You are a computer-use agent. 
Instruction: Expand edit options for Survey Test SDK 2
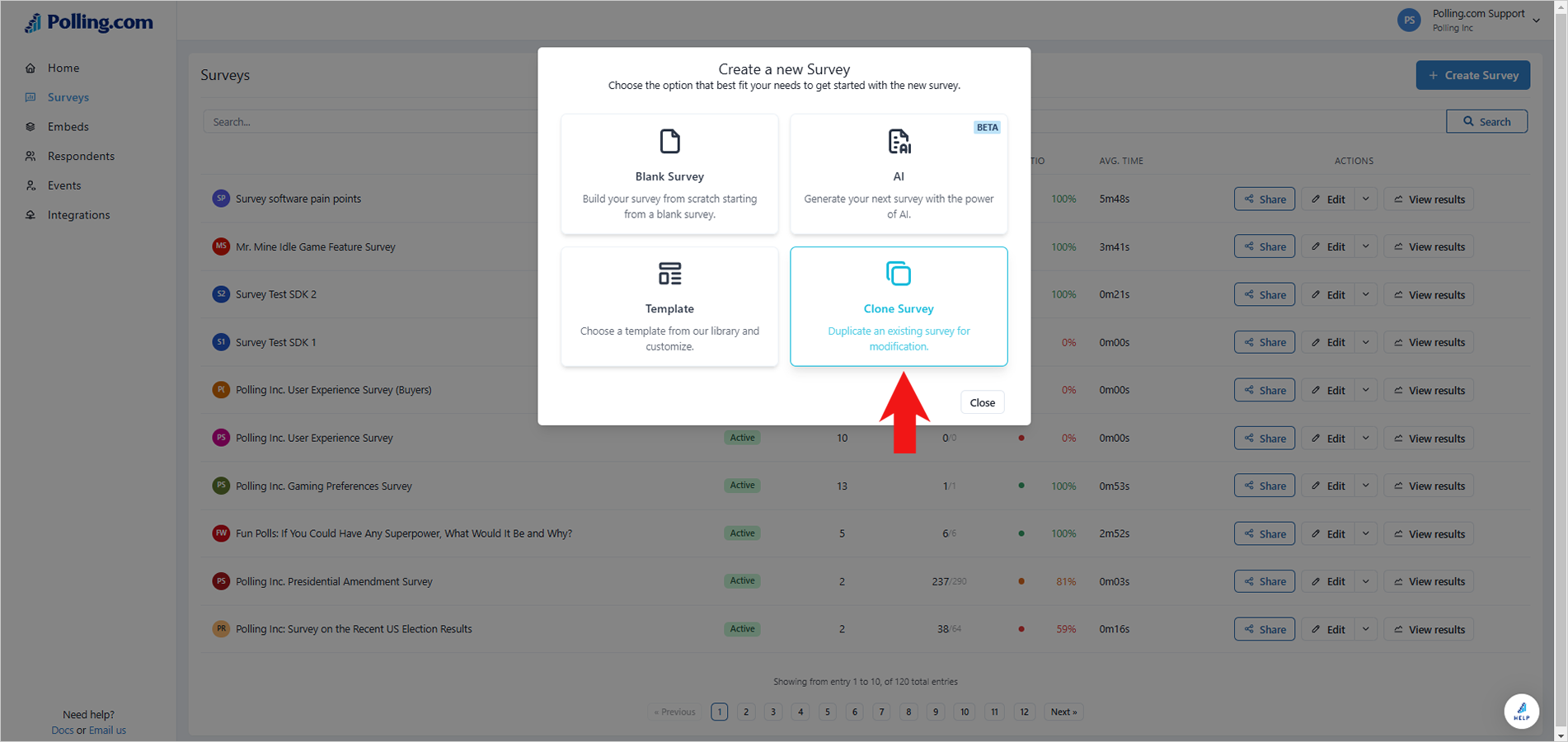(1366, 294)
